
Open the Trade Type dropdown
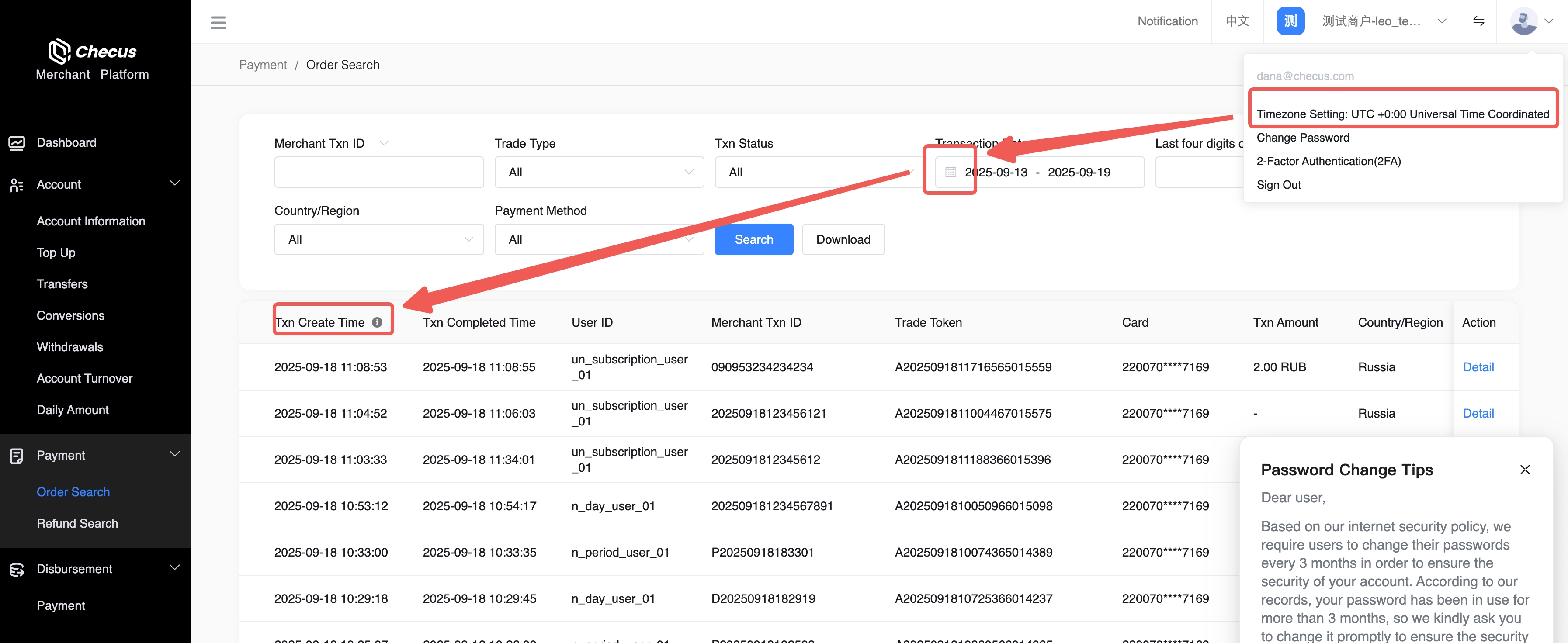click(599, 172)
